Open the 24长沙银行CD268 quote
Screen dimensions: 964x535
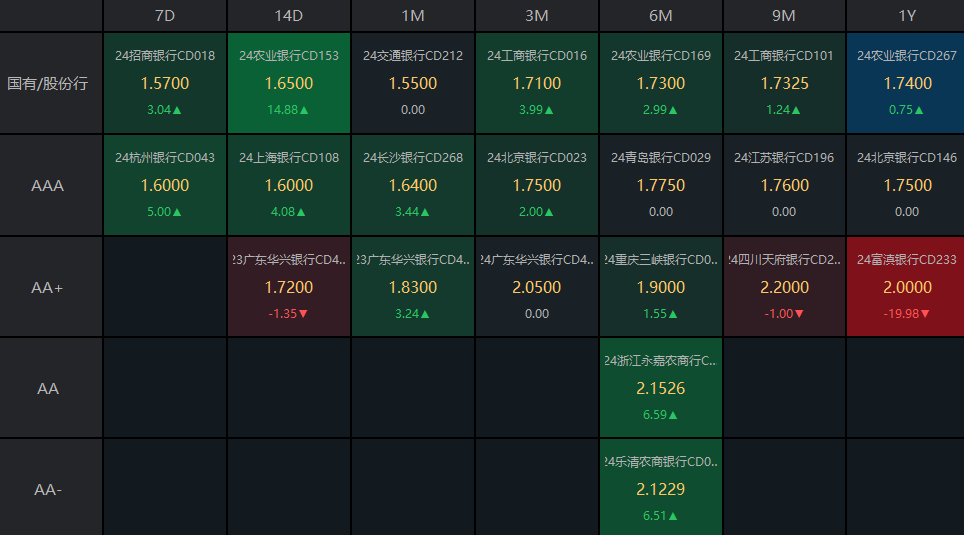(x=413, y=185)
